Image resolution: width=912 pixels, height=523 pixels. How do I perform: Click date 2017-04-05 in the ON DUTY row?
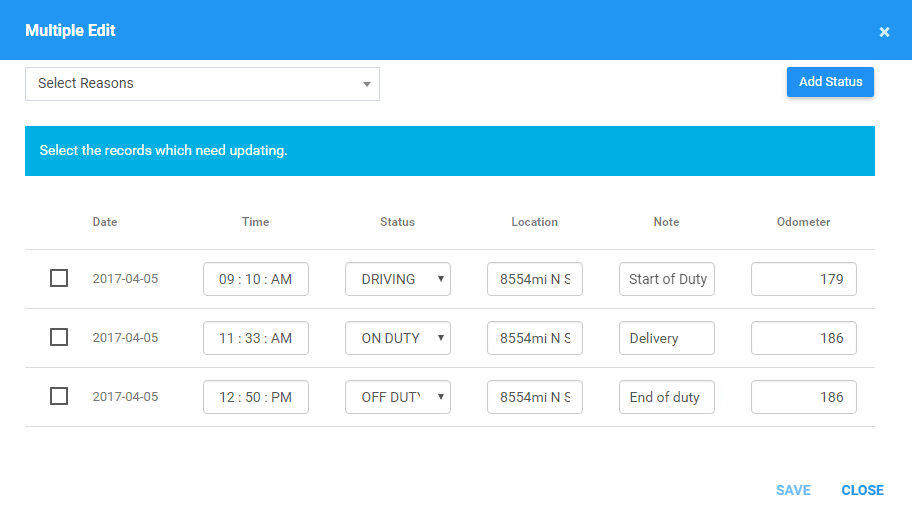[125, 337]
